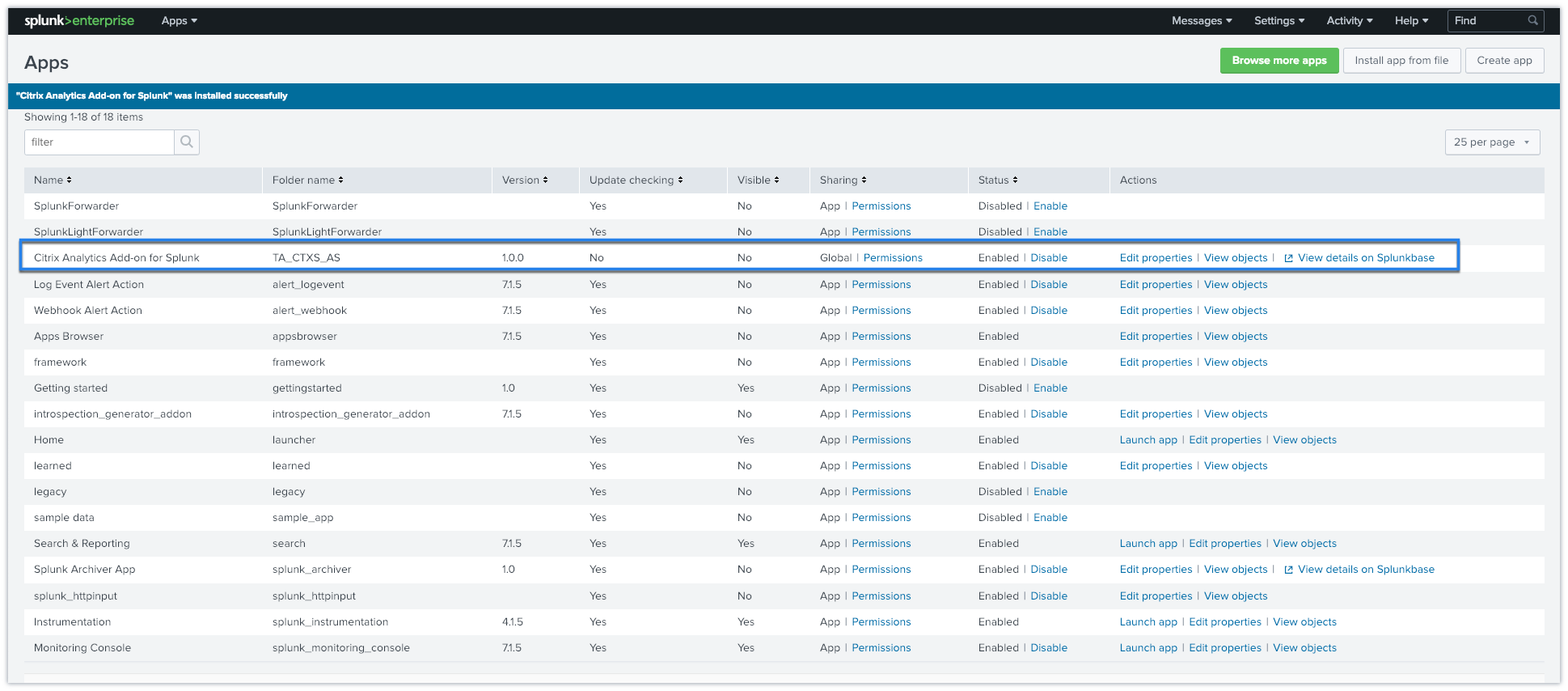
Task: View objects of Search & Reporting
Action: click(x=1304, y=544)
